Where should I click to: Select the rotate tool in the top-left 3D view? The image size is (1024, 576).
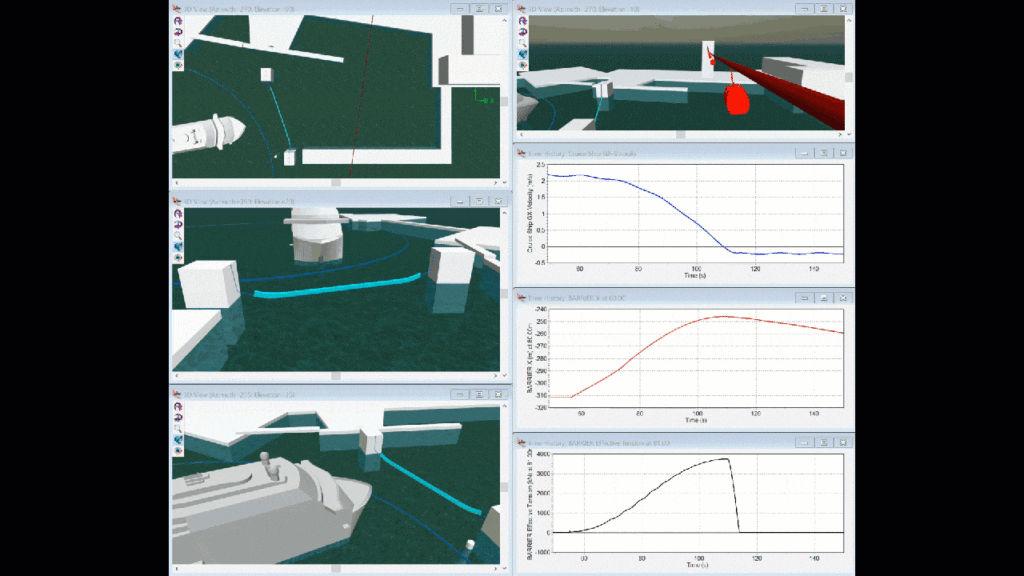pos(178,20)
